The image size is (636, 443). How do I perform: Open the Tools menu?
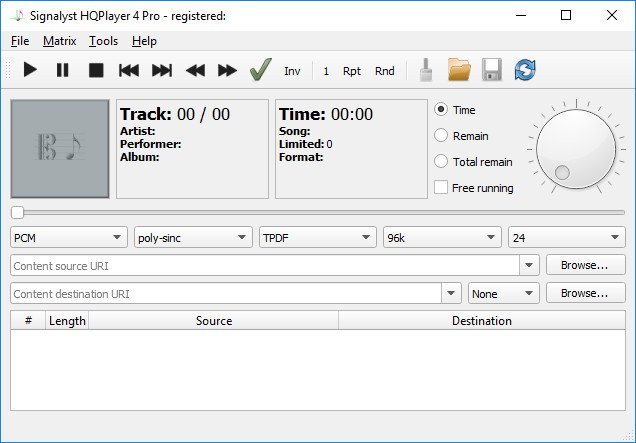103,41
